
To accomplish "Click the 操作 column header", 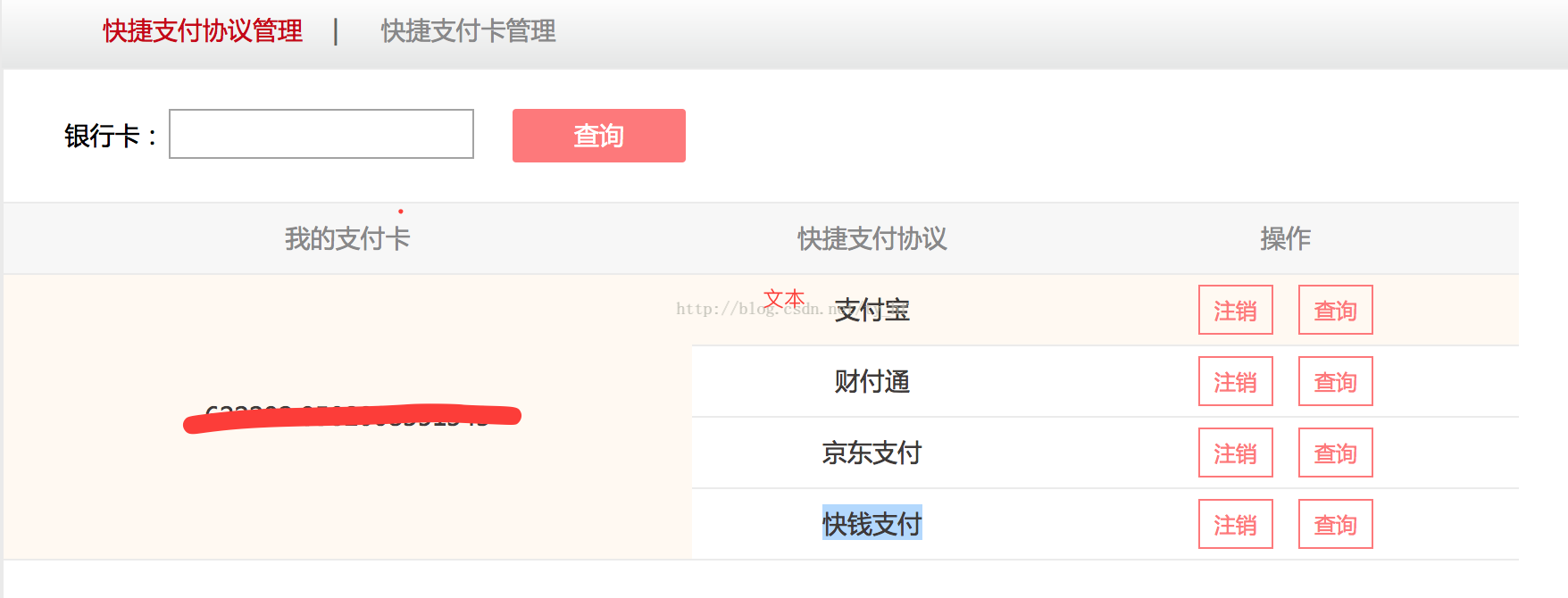I will click(1285, 238).
